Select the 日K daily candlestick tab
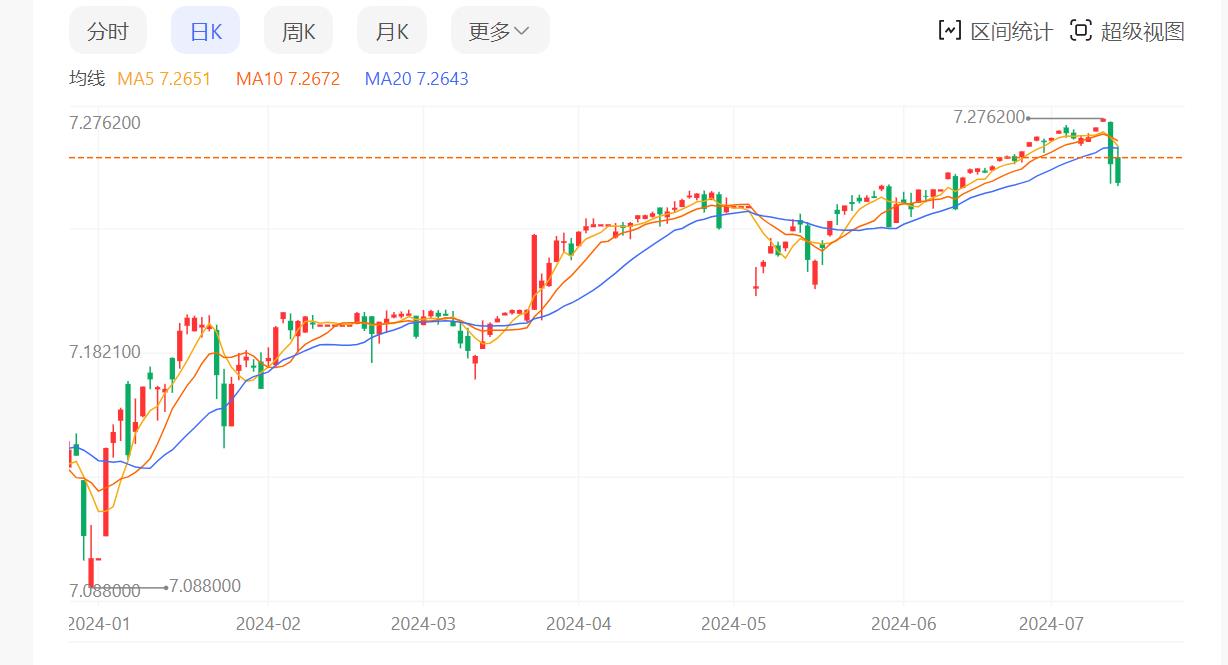The image size is (1228, 665). 205,31
